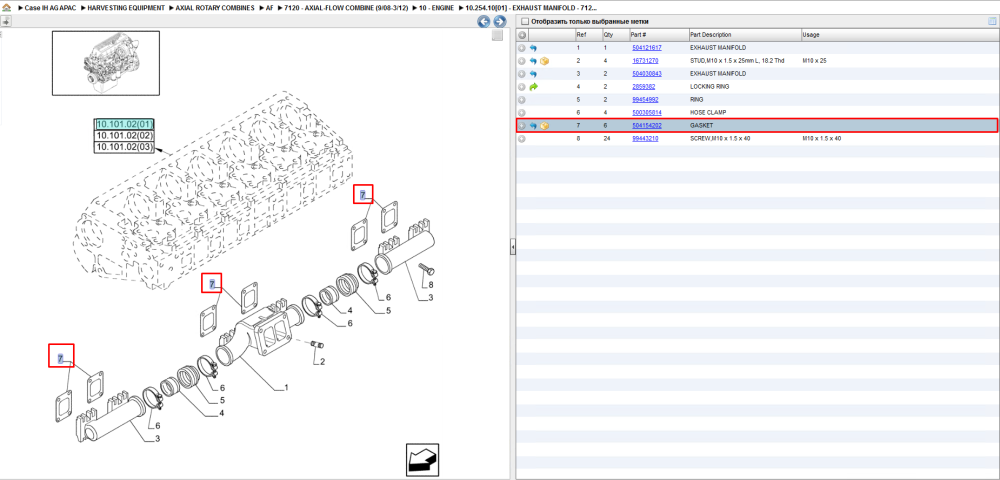Open part number 504121617 link
1000x480 pixels.
point(647,48)
